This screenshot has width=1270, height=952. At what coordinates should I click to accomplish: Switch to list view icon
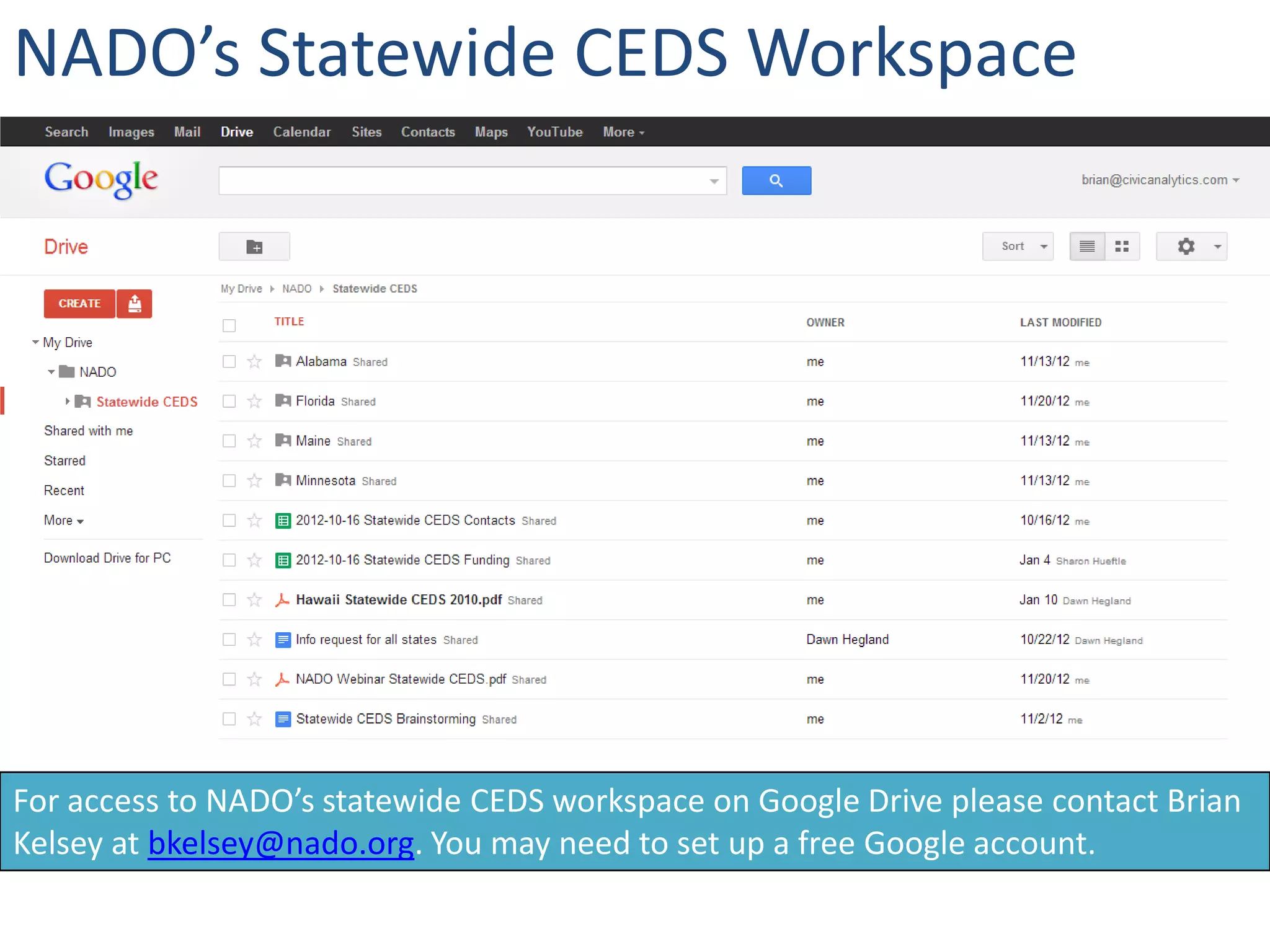(1087, 247)
